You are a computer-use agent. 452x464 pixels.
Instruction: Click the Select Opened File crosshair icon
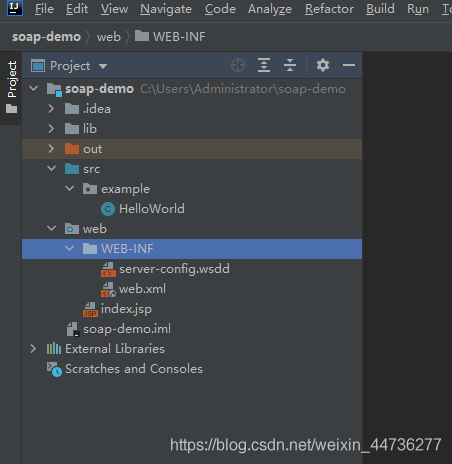[238, 65]
